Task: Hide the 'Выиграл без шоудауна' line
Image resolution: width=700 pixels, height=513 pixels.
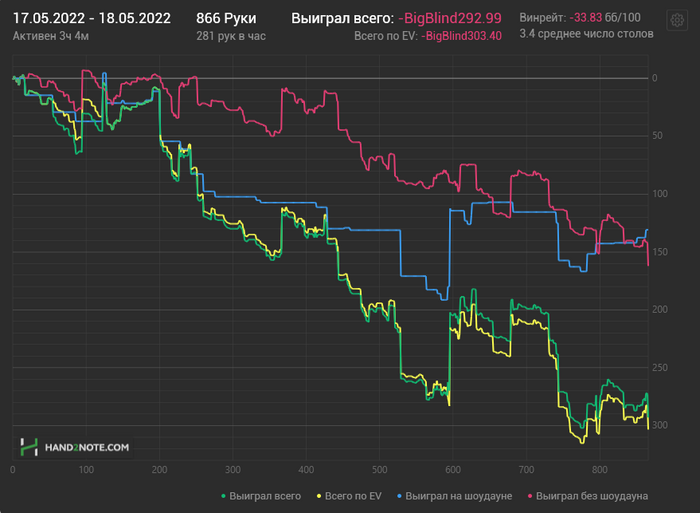Action: [x=592, y=496]
